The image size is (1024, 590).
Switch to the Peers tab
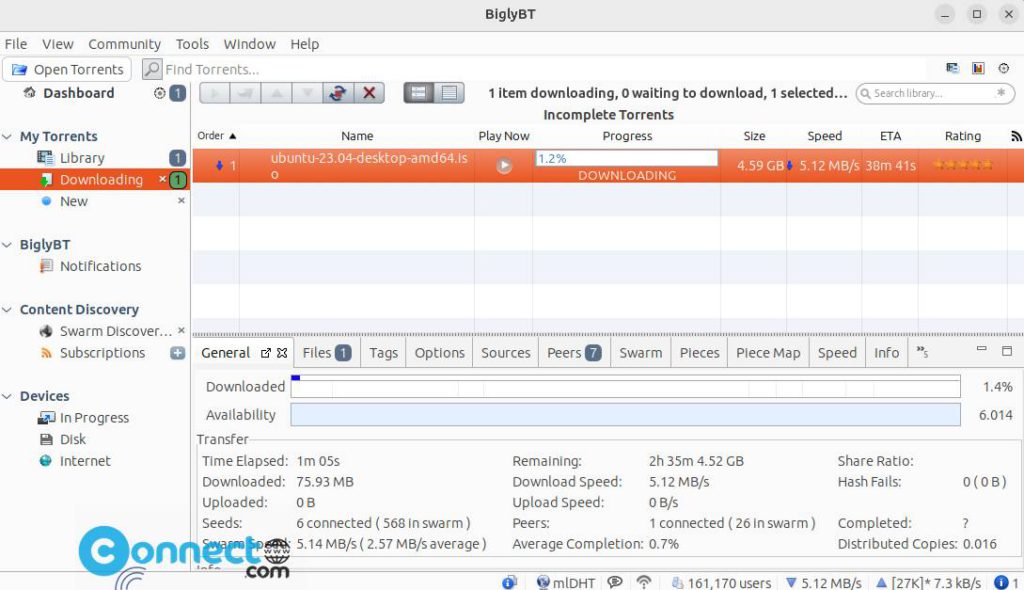565,352
